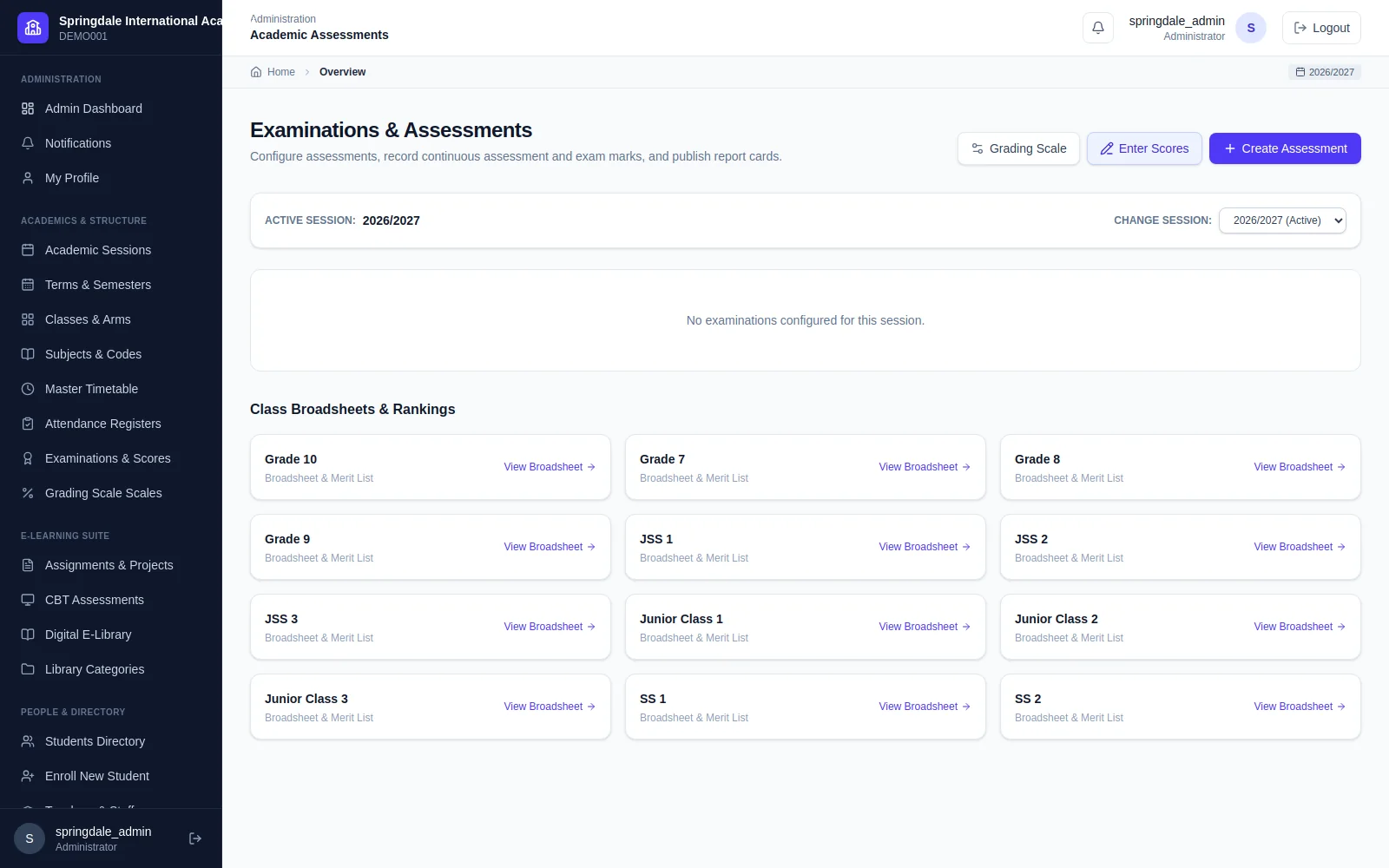Viewport: 1389px width, 868px height.
Task: Click the S avatar in sidebar footer
Action: 30,838
